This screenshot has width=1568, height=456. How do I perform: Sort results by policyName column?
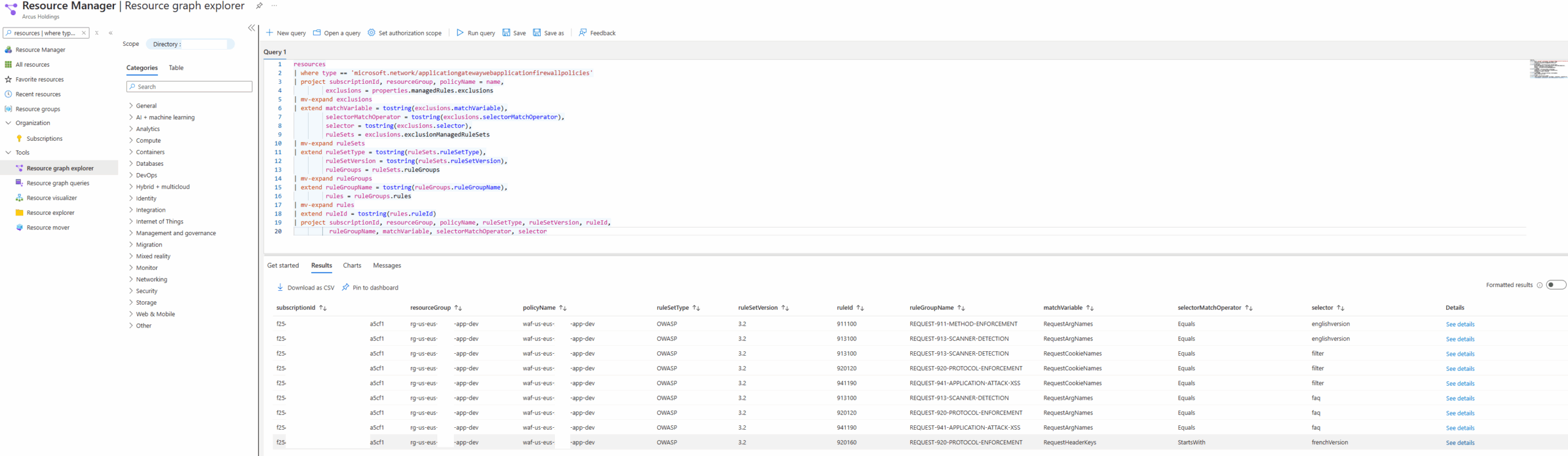click(563, 308)
